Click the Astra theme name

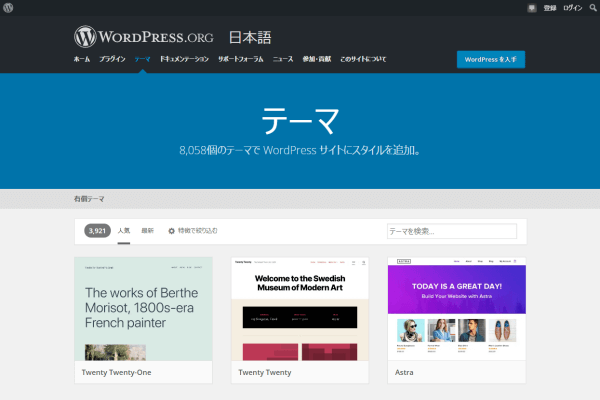pyautogui.click(x=404, y=372)
